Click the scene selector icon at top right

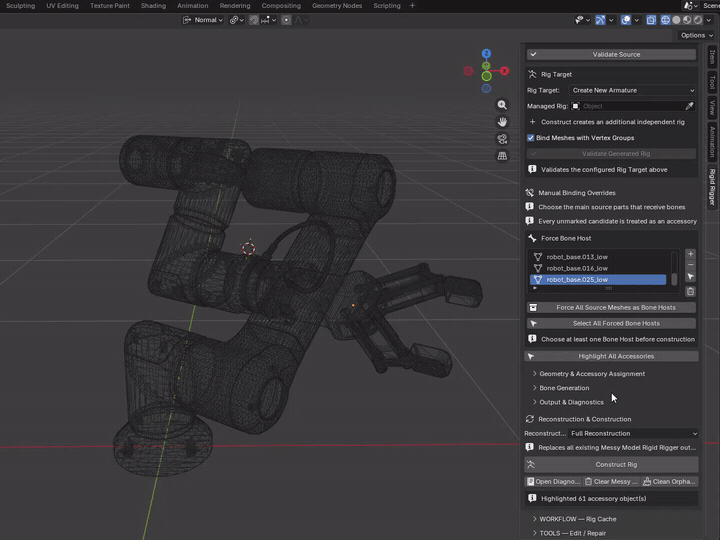(688, 6)
